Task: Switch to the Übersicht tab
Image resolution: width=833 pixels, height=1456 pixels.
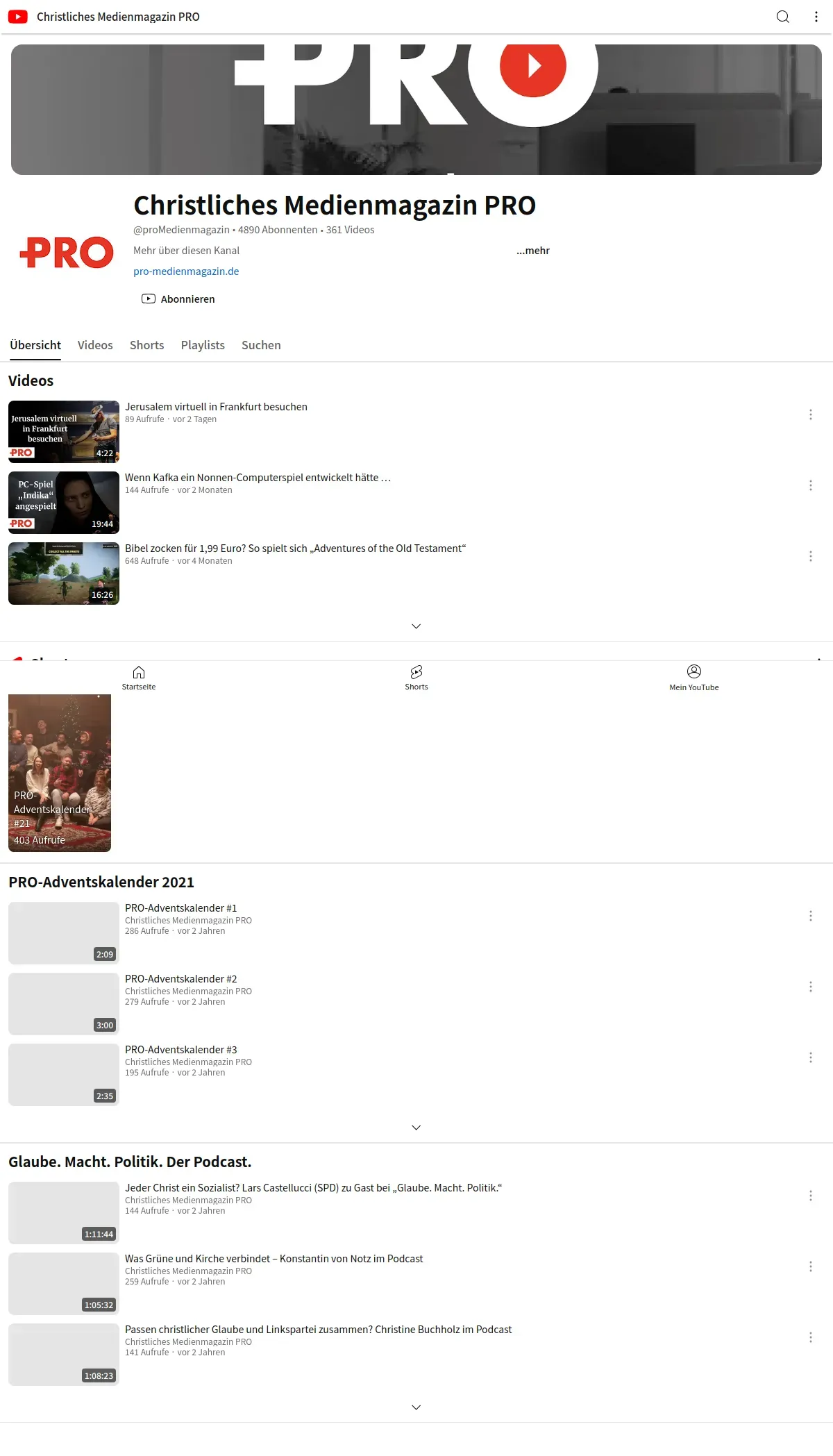Action: pos(35,345)
